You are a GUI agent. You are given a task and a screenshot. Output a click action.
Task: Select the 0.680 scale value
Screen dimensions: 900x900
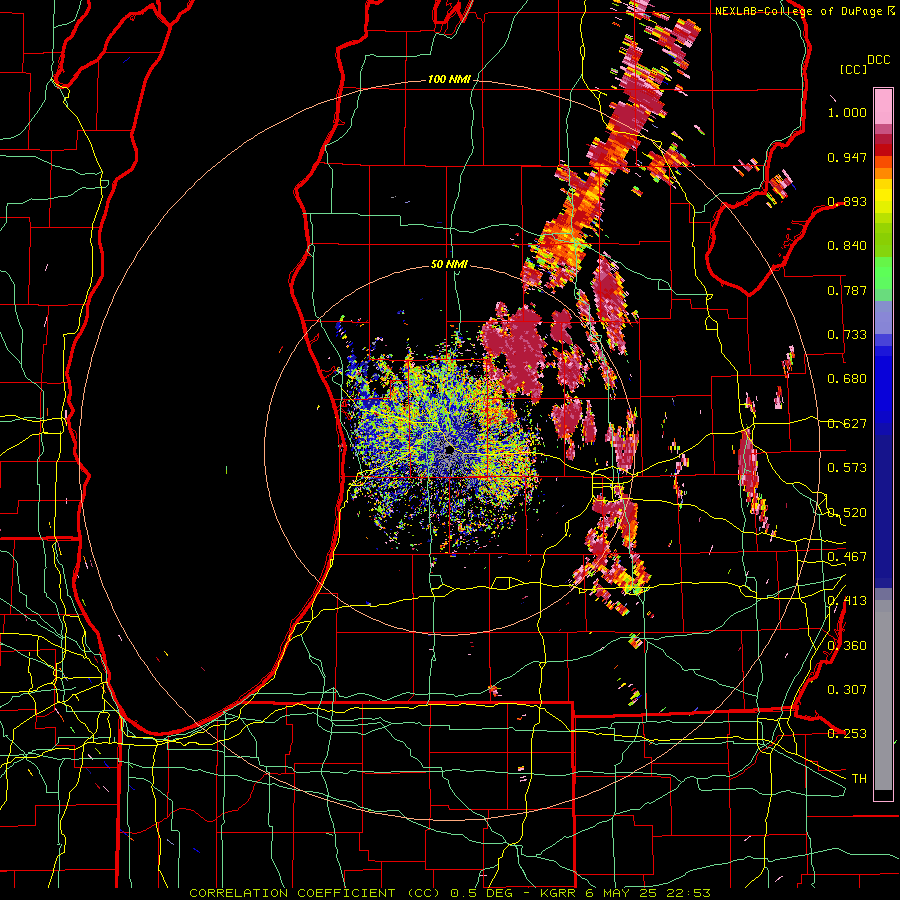pos(847,379)
